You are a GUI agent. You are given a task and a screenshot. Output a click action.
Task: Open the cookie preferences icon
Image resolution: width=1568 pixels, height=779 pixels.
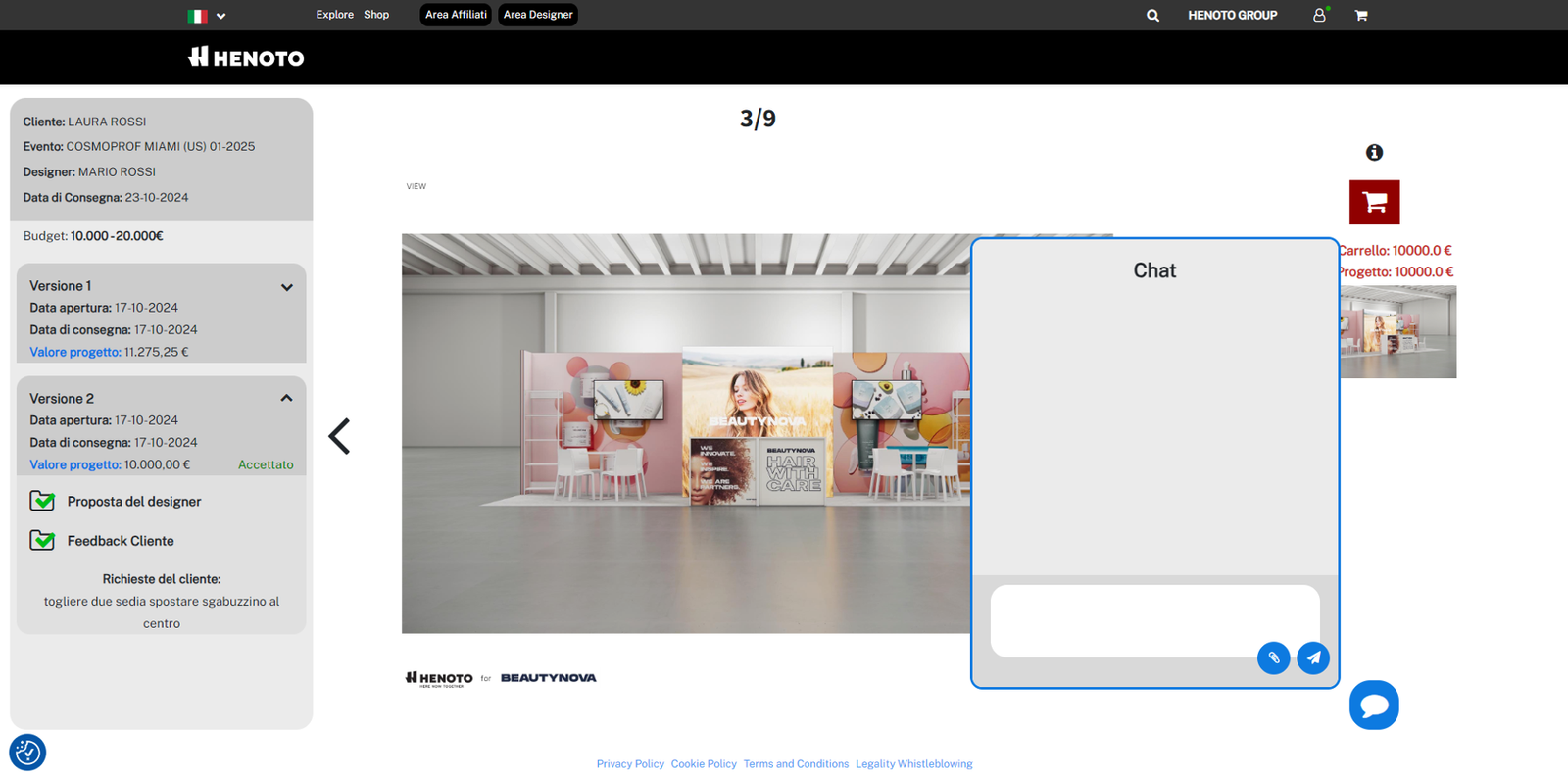[27, 753]
